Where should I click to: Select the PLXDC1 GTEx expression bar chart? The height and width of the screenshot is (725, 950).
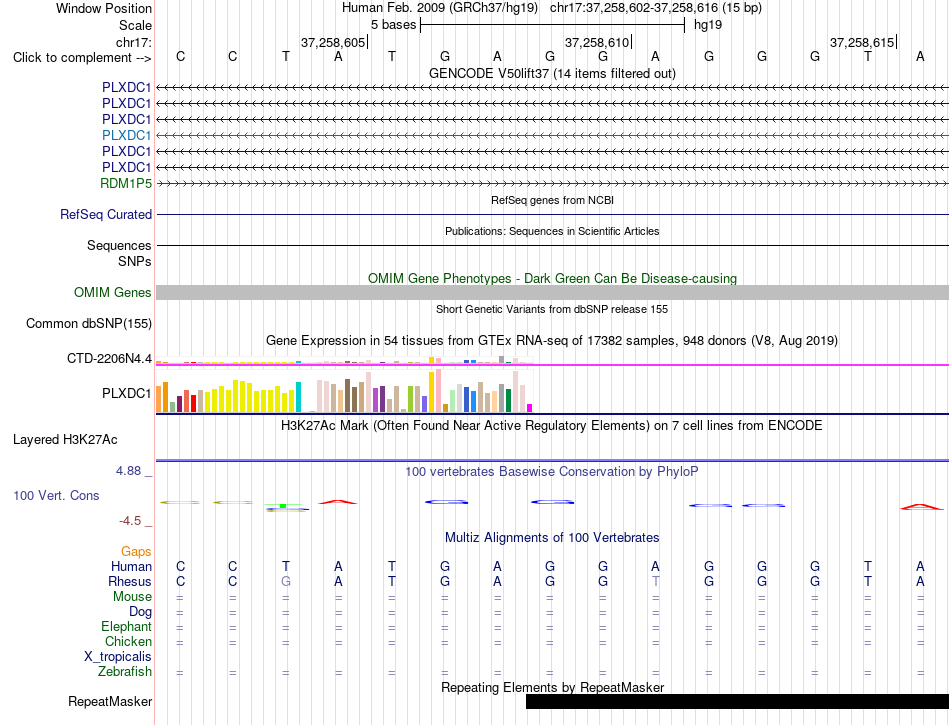point(344,391)
